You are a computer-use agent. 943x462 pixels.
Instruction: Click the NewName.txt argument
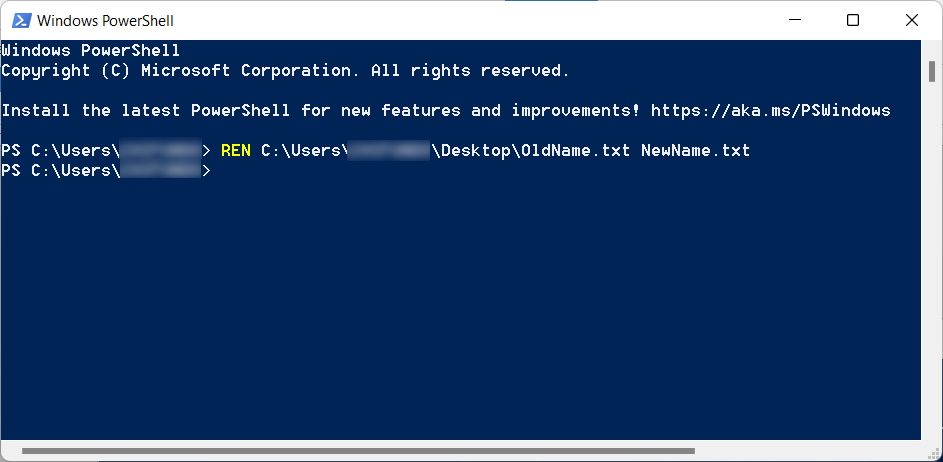(x=695, y=150)
